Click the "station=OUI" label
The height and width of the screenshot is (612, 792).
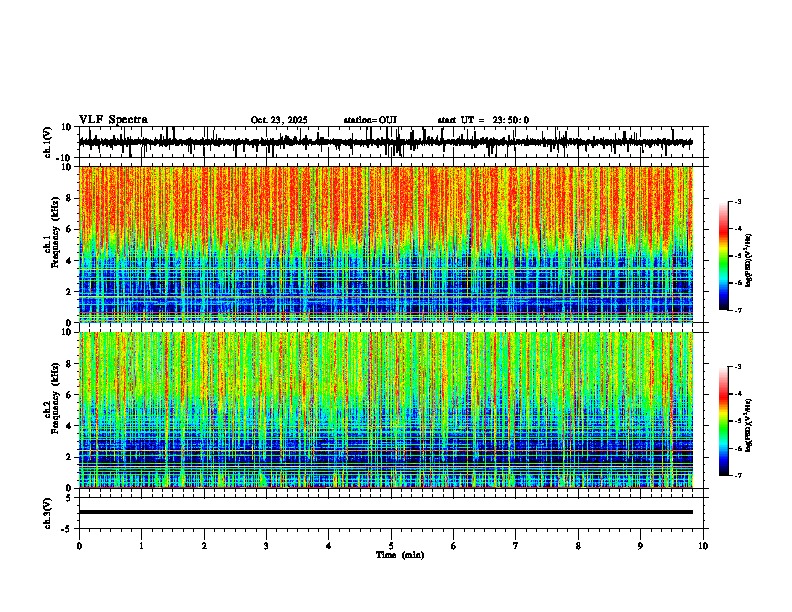pyautogui.click(x=370, y=120)
